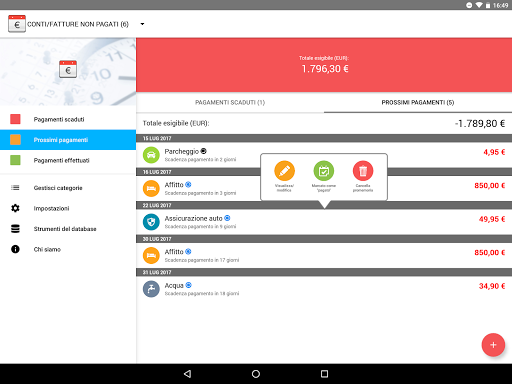Tap the database icon beside Strumenti del database
Screen dimensions: 512x384
(15, 229)
